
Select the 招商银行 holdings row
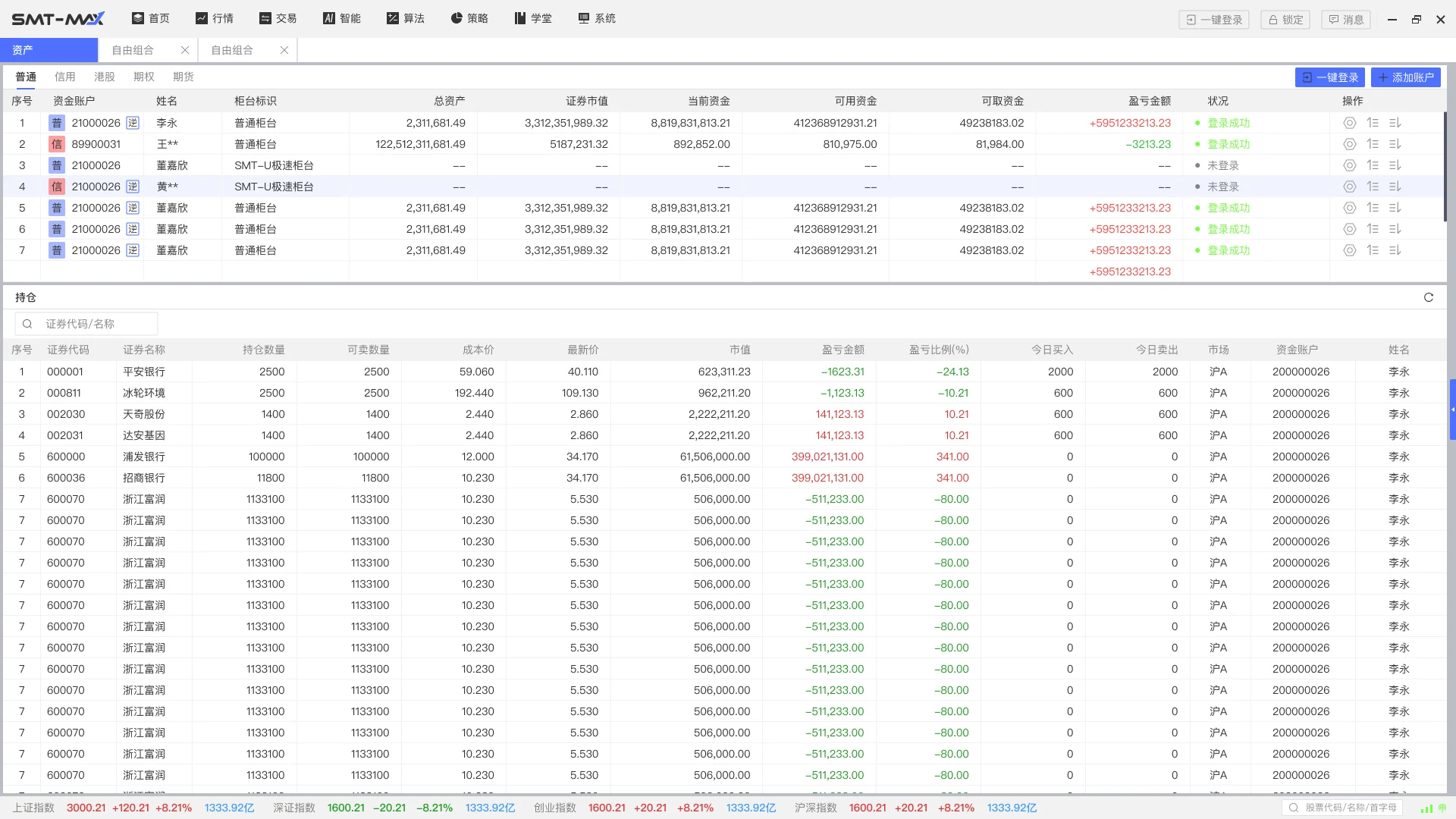point(724,478)
